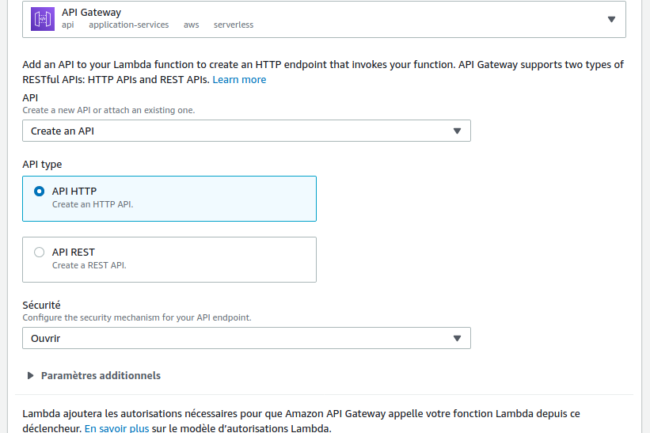Click the 'API type' label

pos(42,164)
